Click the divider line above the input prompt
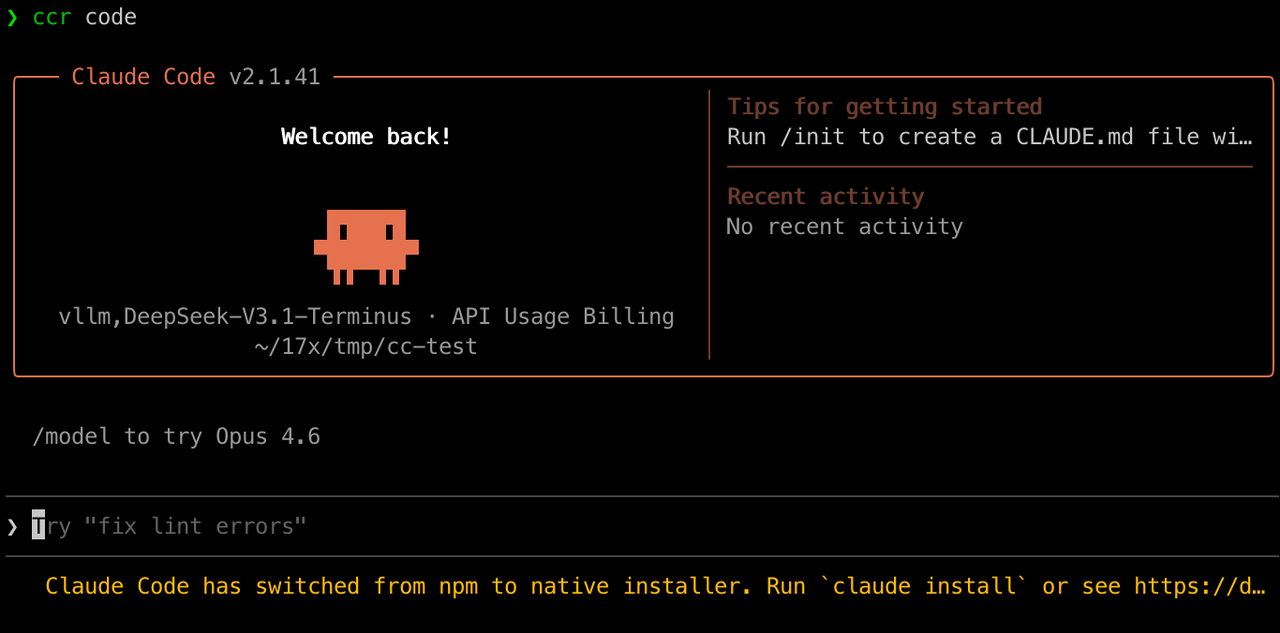The height and width of the screenshot is (633, 1280). pyautogui.click(x=640, y=492)
